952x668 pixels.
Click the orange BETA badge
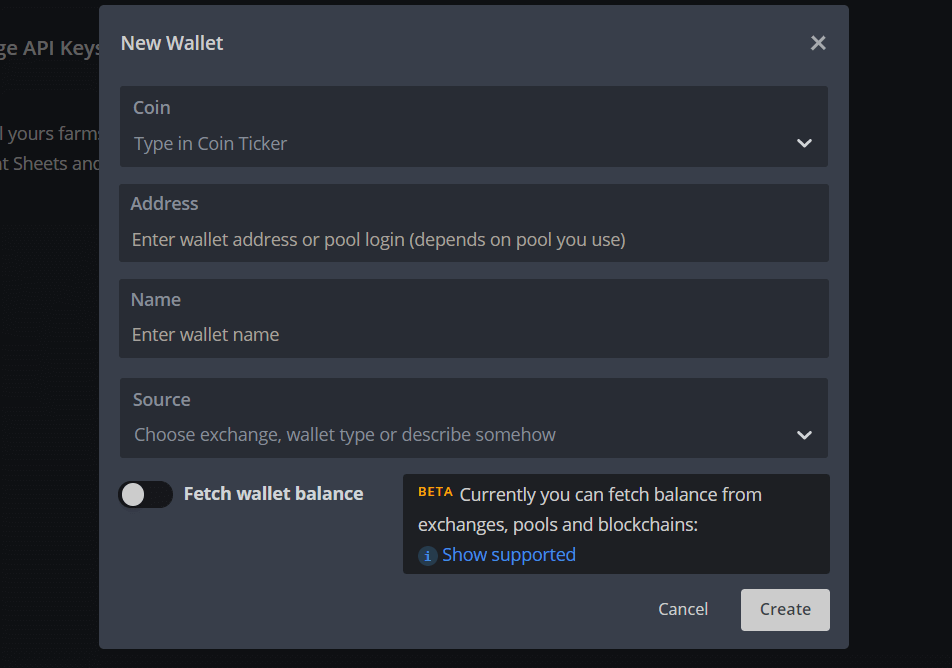point(435,492)
